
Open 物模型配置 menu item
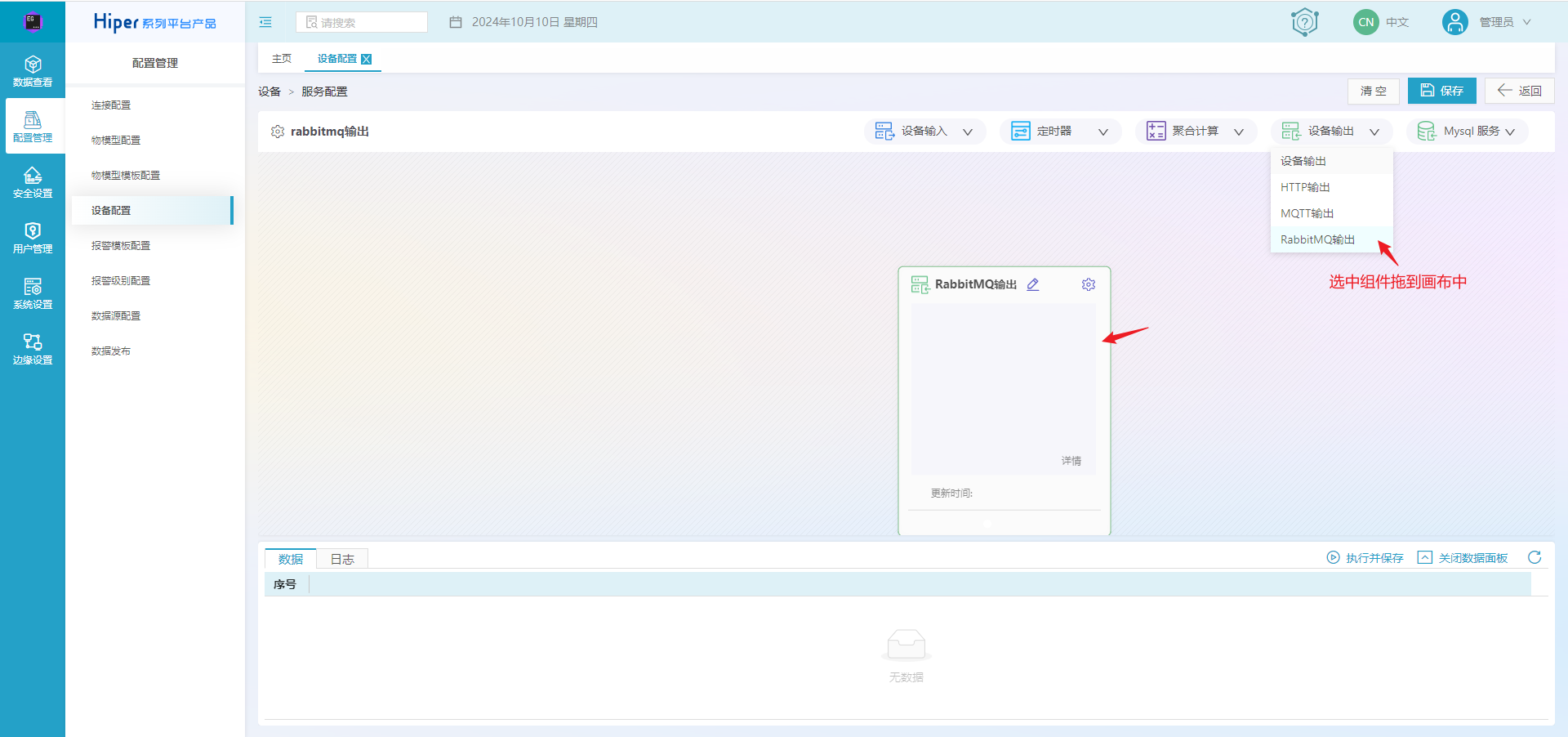[116, 141]
